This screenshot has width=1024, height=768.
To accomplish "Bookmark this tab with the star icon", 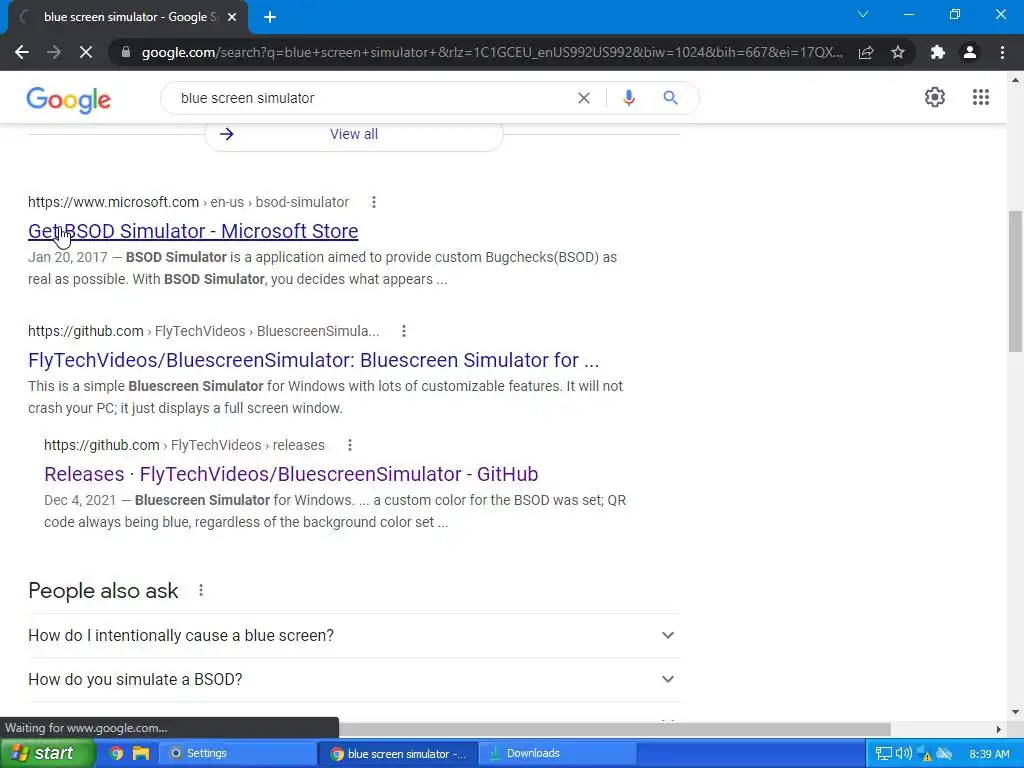I will (898, 52).
